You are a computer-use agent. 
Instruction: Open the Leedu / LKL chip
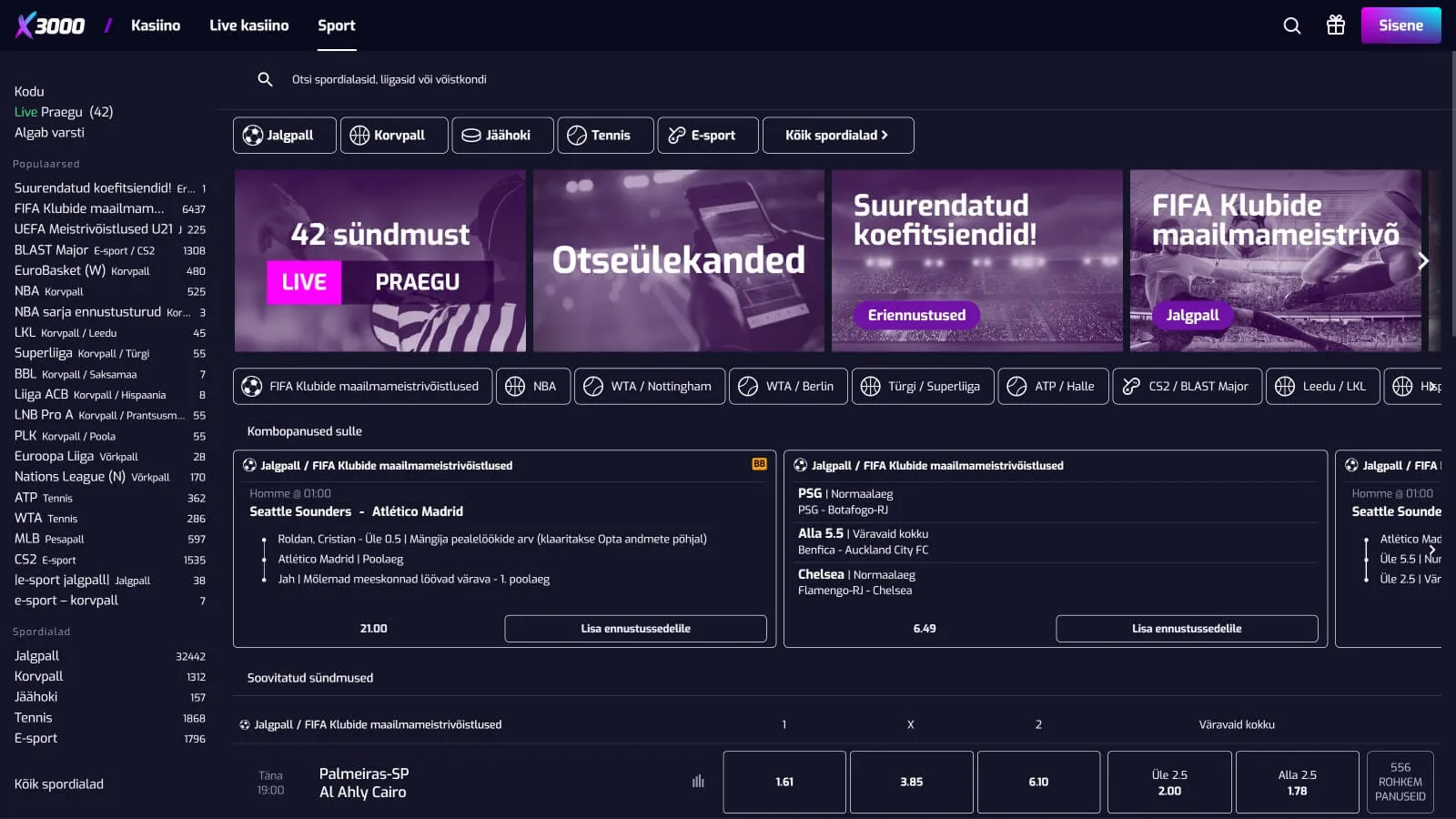click(x=1323, y=386)
